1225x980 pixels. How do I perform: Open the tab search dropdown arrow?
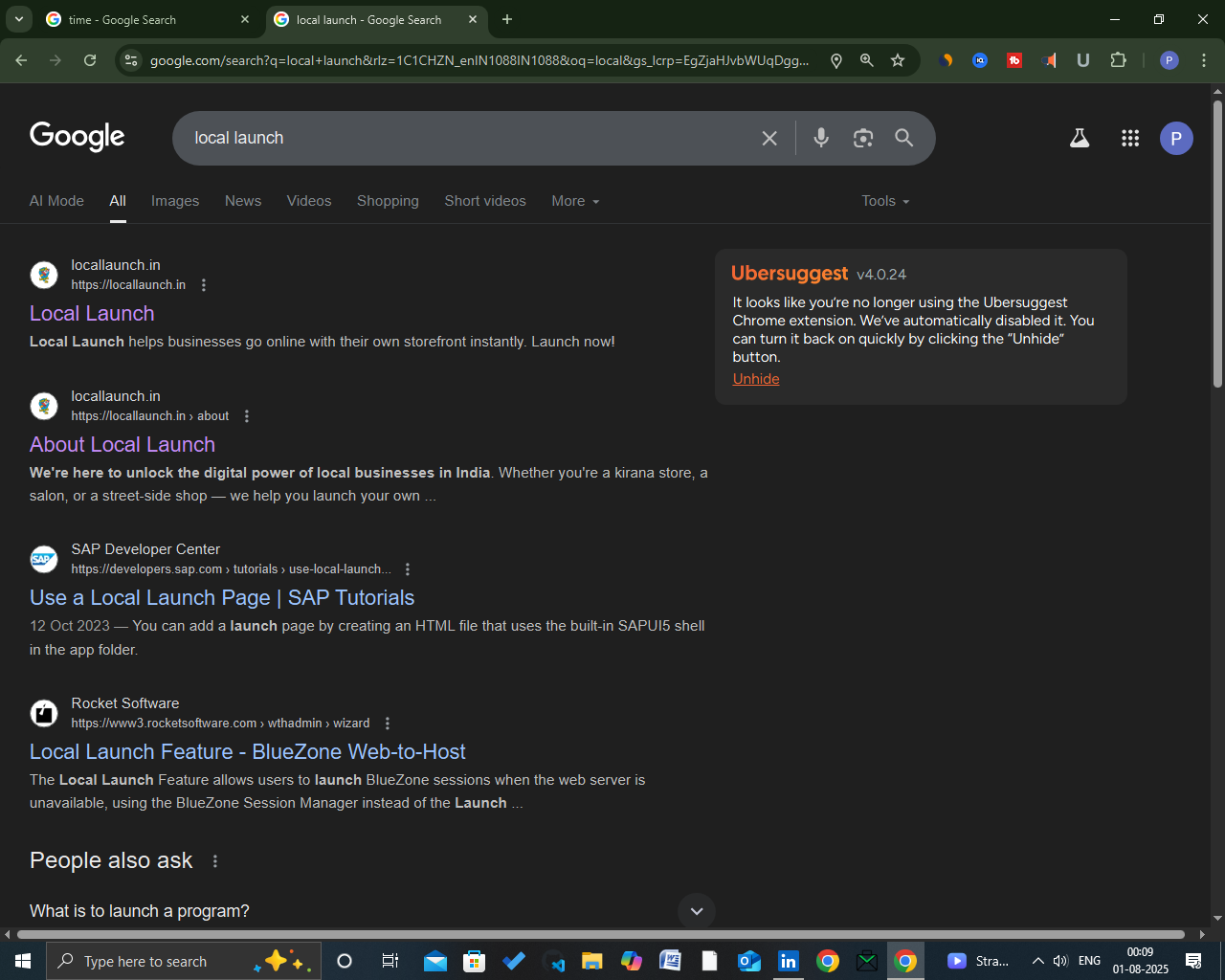click(19, 19)
